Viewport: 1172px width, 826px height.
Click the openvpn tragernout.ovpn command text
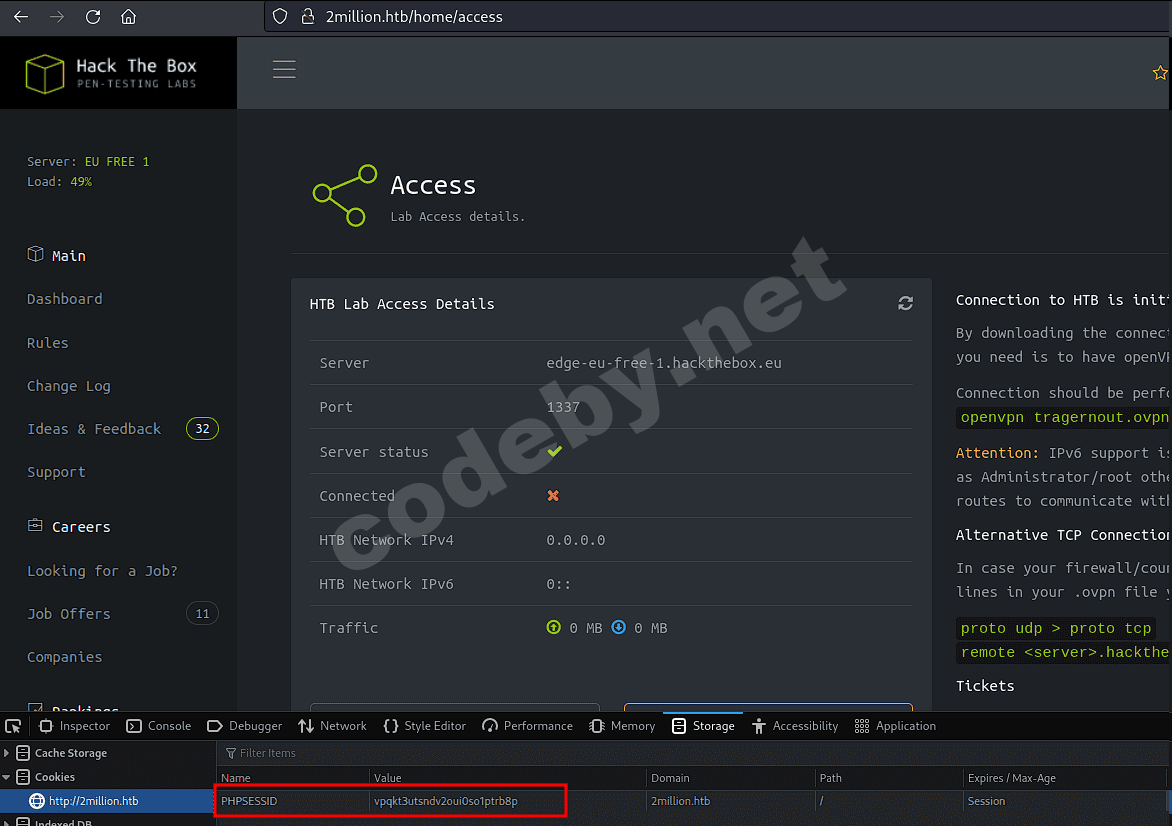(x=1064, y=417)
